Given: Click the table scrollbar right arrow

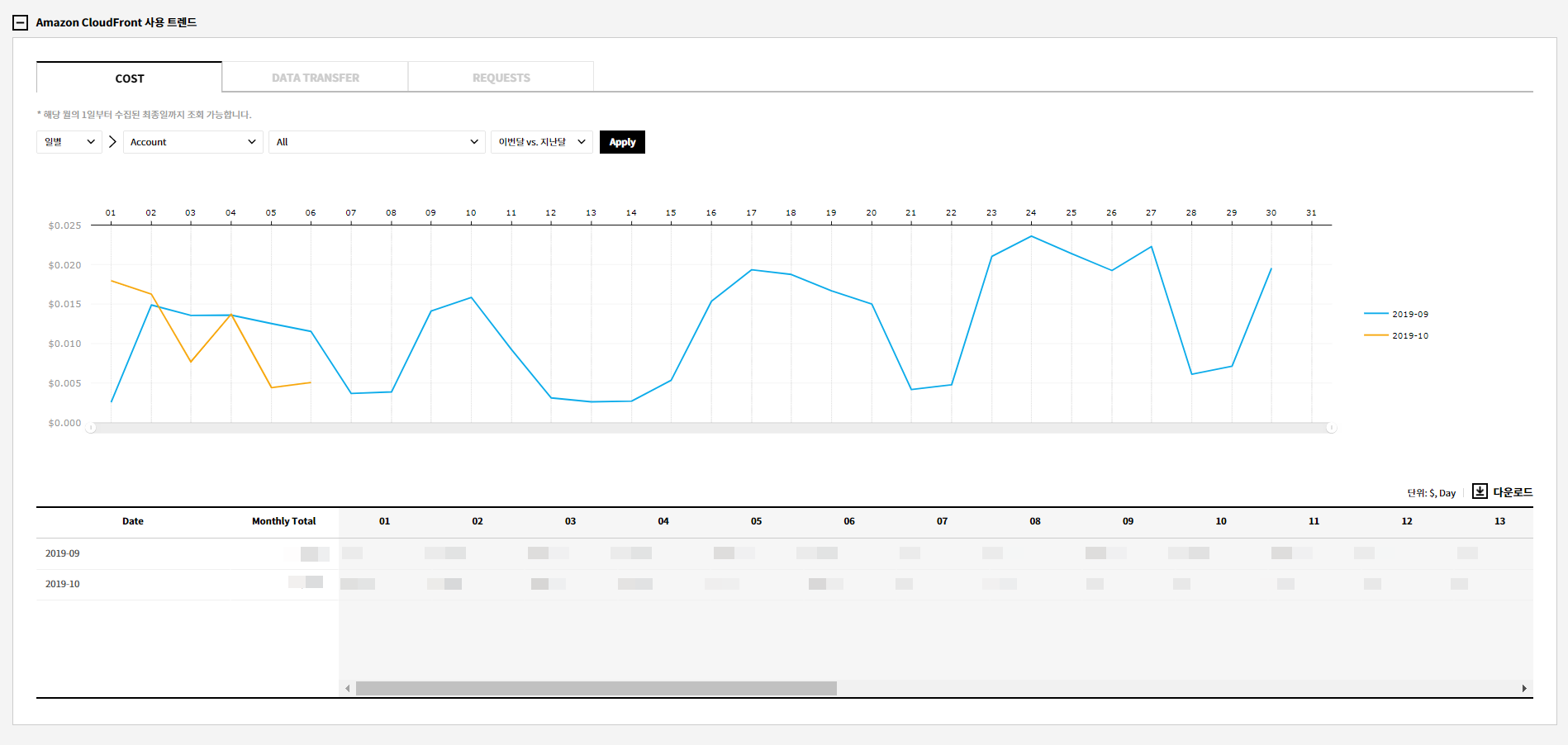Looking at the screenshot, I should 1524,688.
